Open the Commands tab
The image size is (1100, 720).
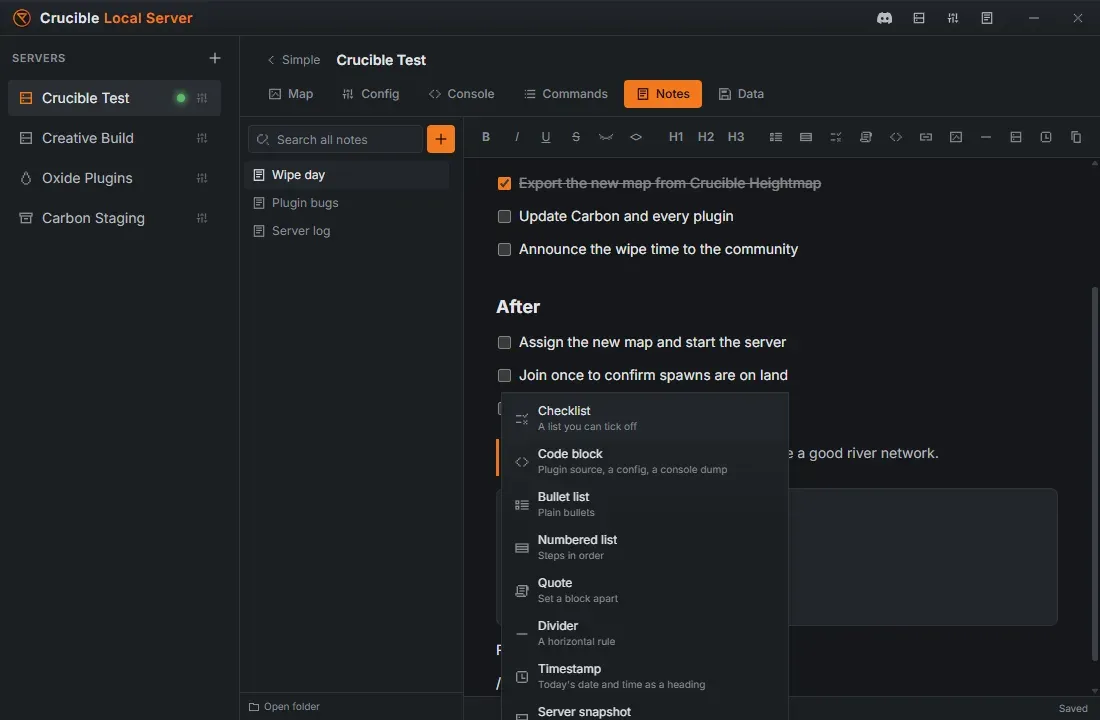pos(565,94)
